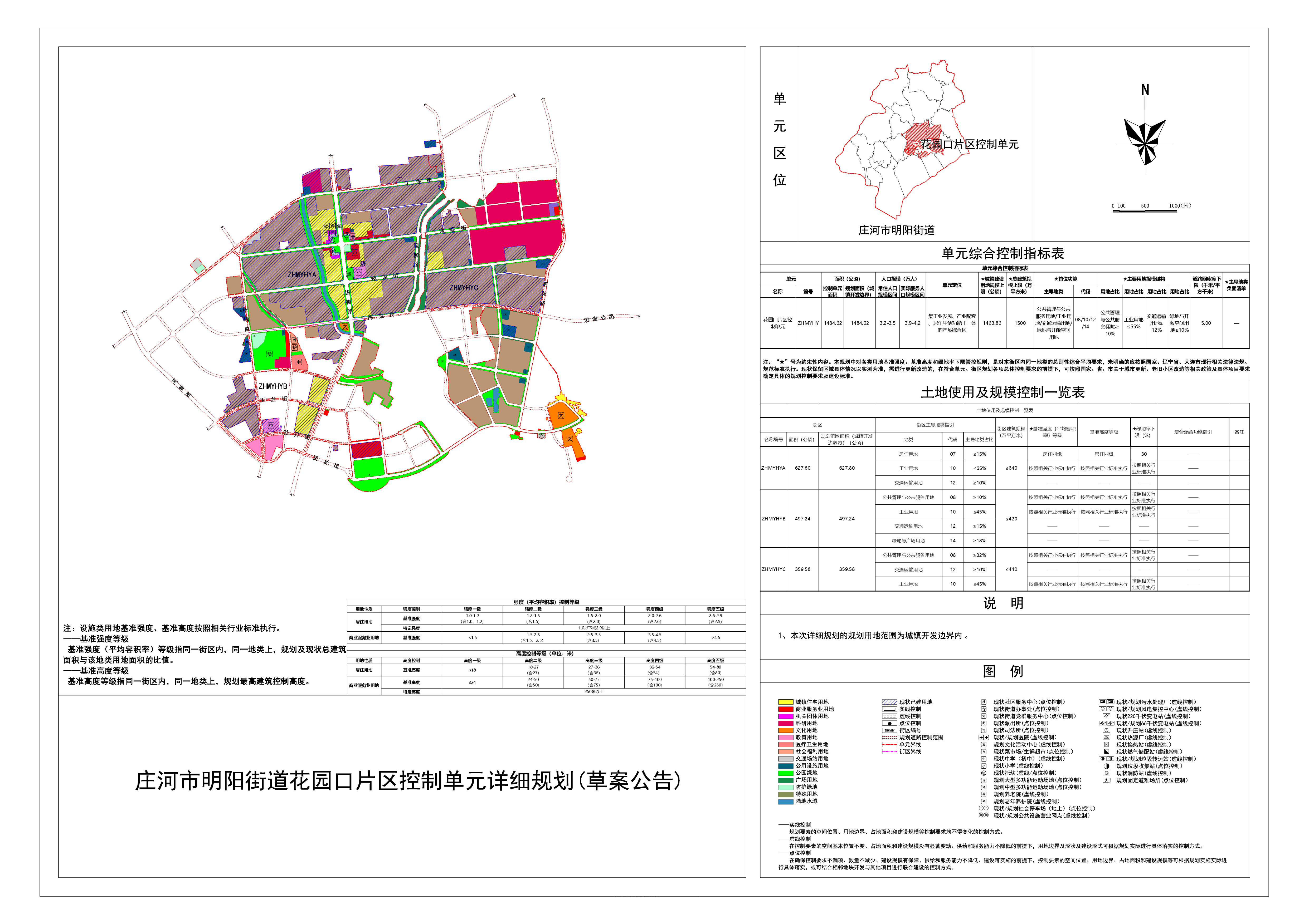
Task: Select the hatched 现状已建用地 legend swatch
Action: 889,702
